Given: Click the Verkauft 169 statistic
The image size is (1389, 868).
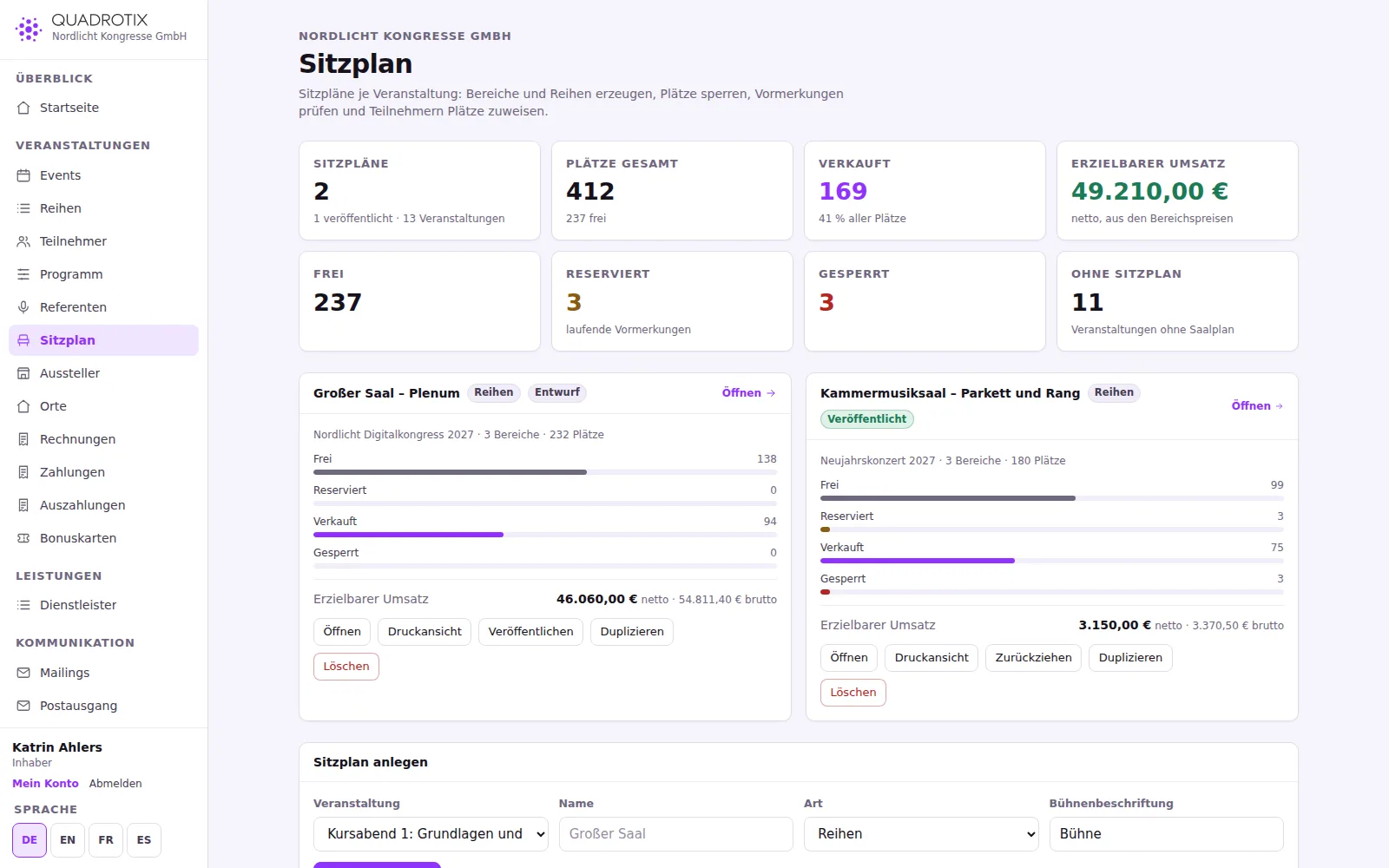Looking at the screenshot, I should [843, 191].
